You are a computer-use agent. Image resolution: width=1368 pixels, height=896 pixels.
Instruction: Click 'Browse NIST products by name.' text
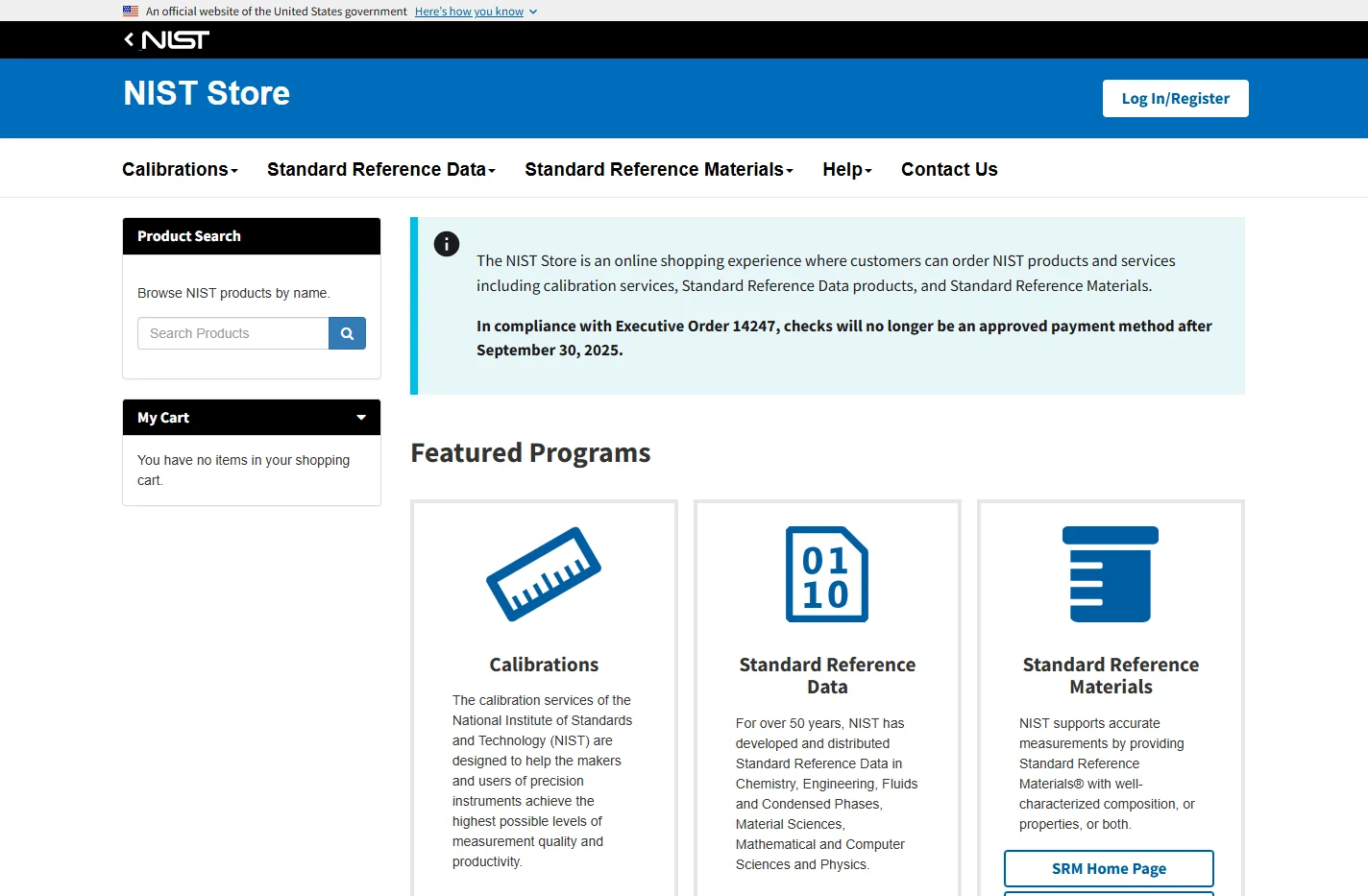[233, 293]
